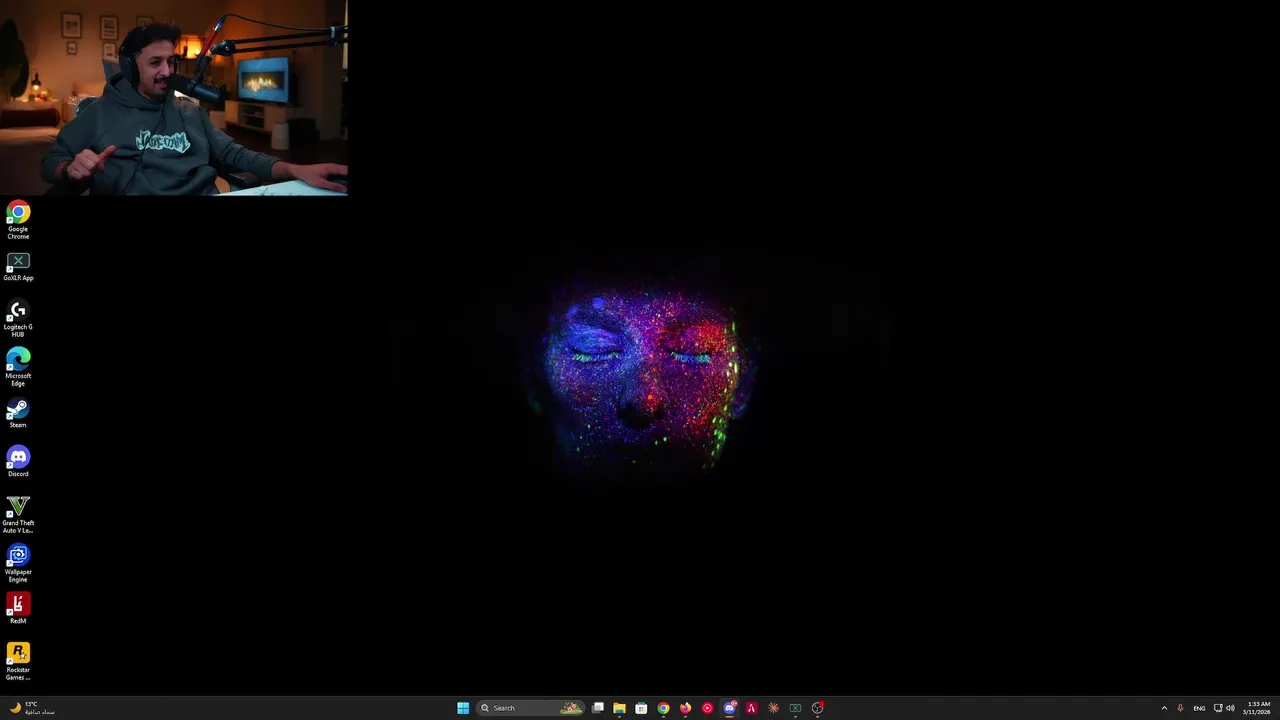
Task: Open Microsoft Store from the taskbar
Action: 641,708
